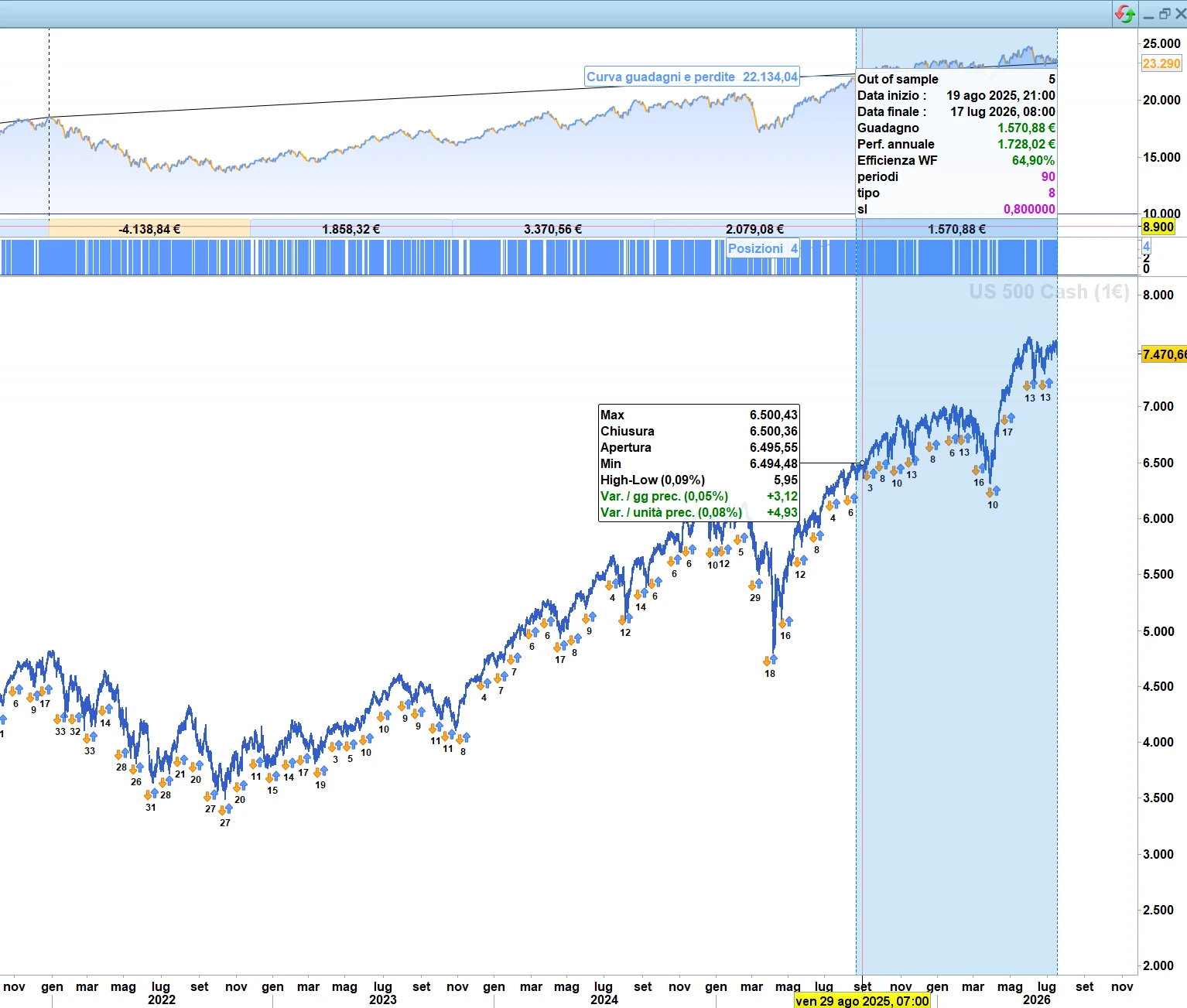1187x1008 pixels.
Task: Click the blue up arrow above trade count 29
Action: tap(758, 584)
